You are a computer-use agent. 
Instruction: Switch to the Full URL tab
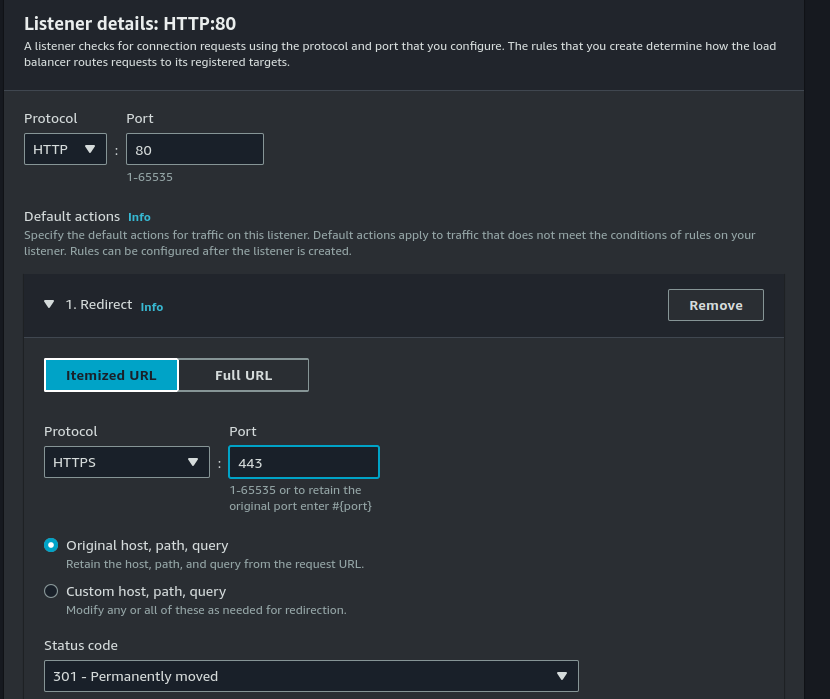243,375
